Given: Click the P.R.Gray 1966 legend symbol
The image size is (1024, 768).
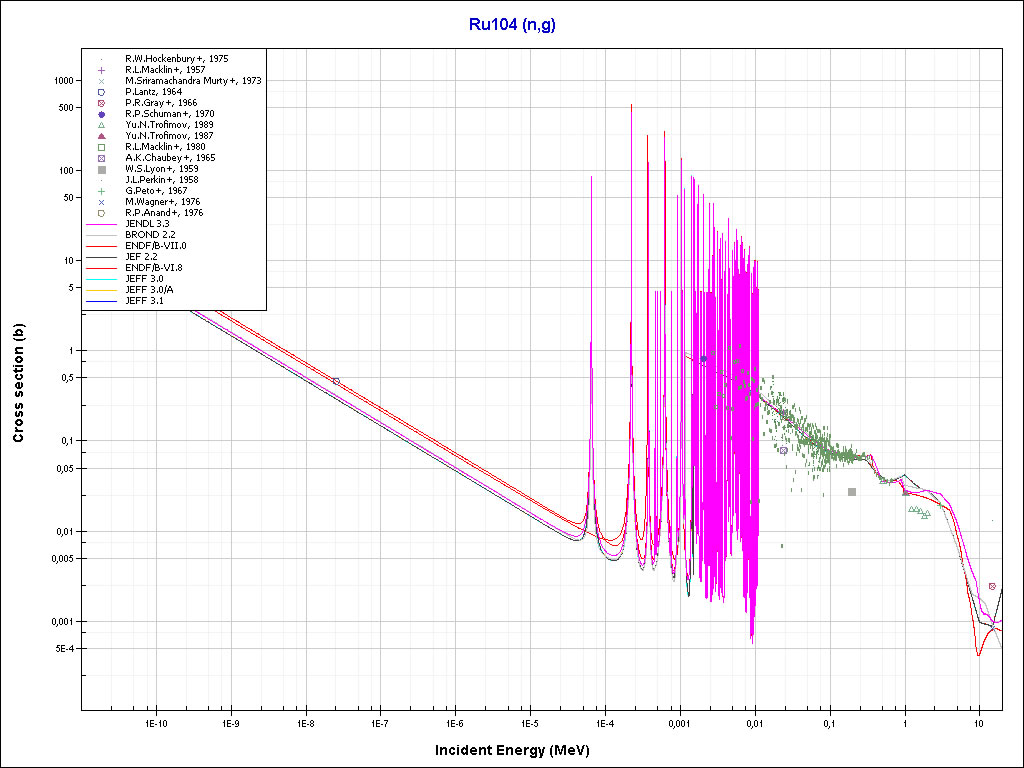Looking at the screenshot, I should click(102, 103).
